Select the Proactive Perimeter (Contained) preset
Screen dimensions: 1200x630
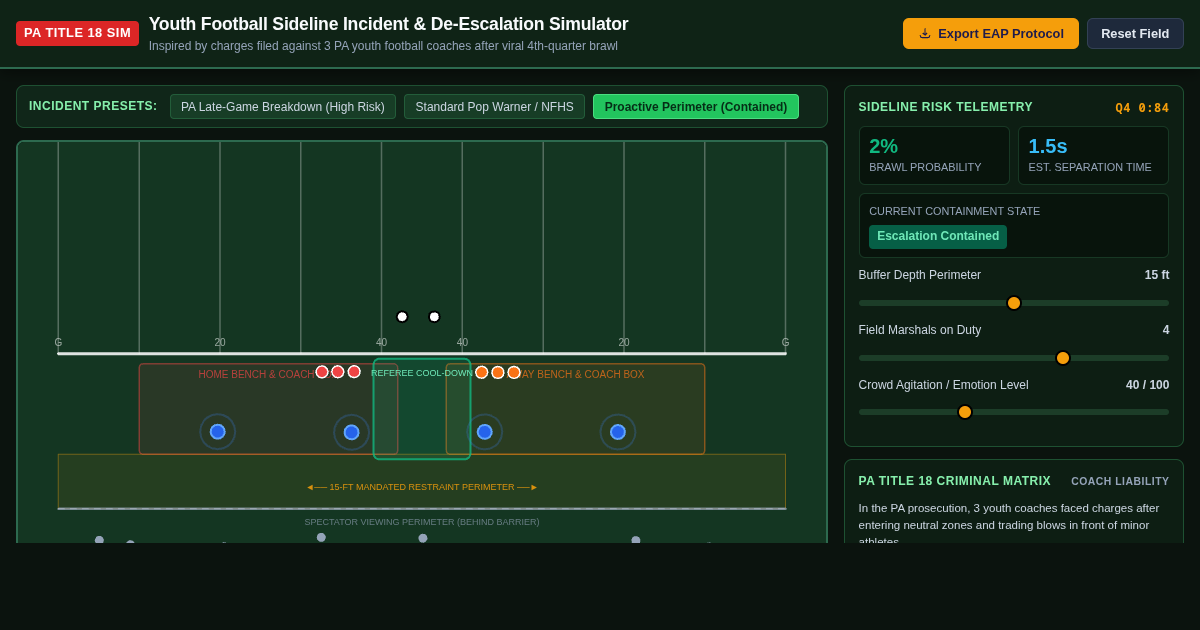696,107
